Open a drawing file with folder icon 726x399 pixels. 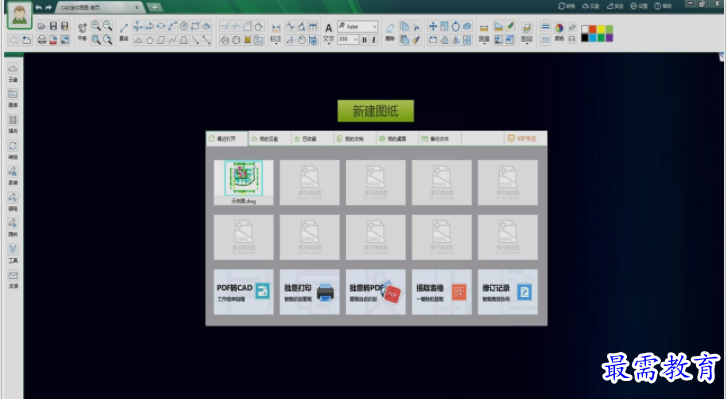click(42, 26)
